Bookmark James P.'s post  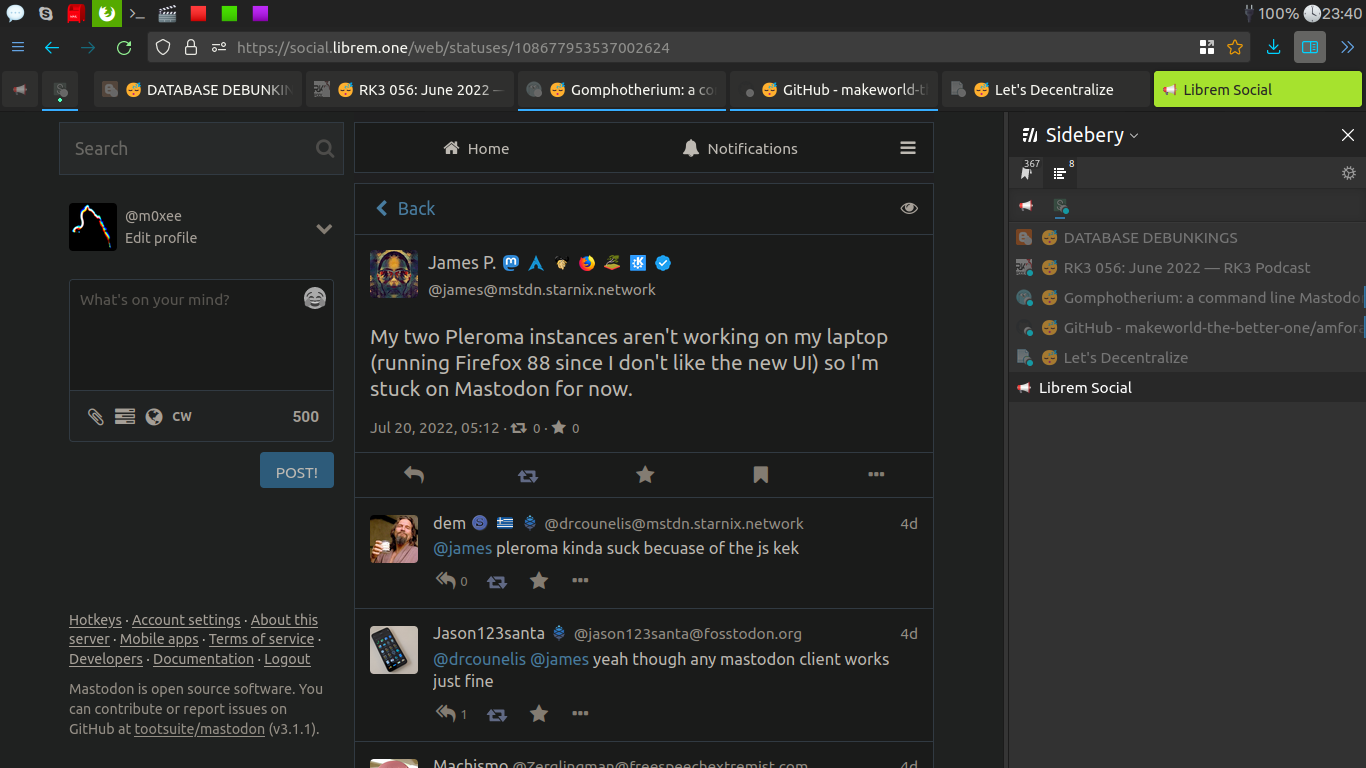(761, 475)
